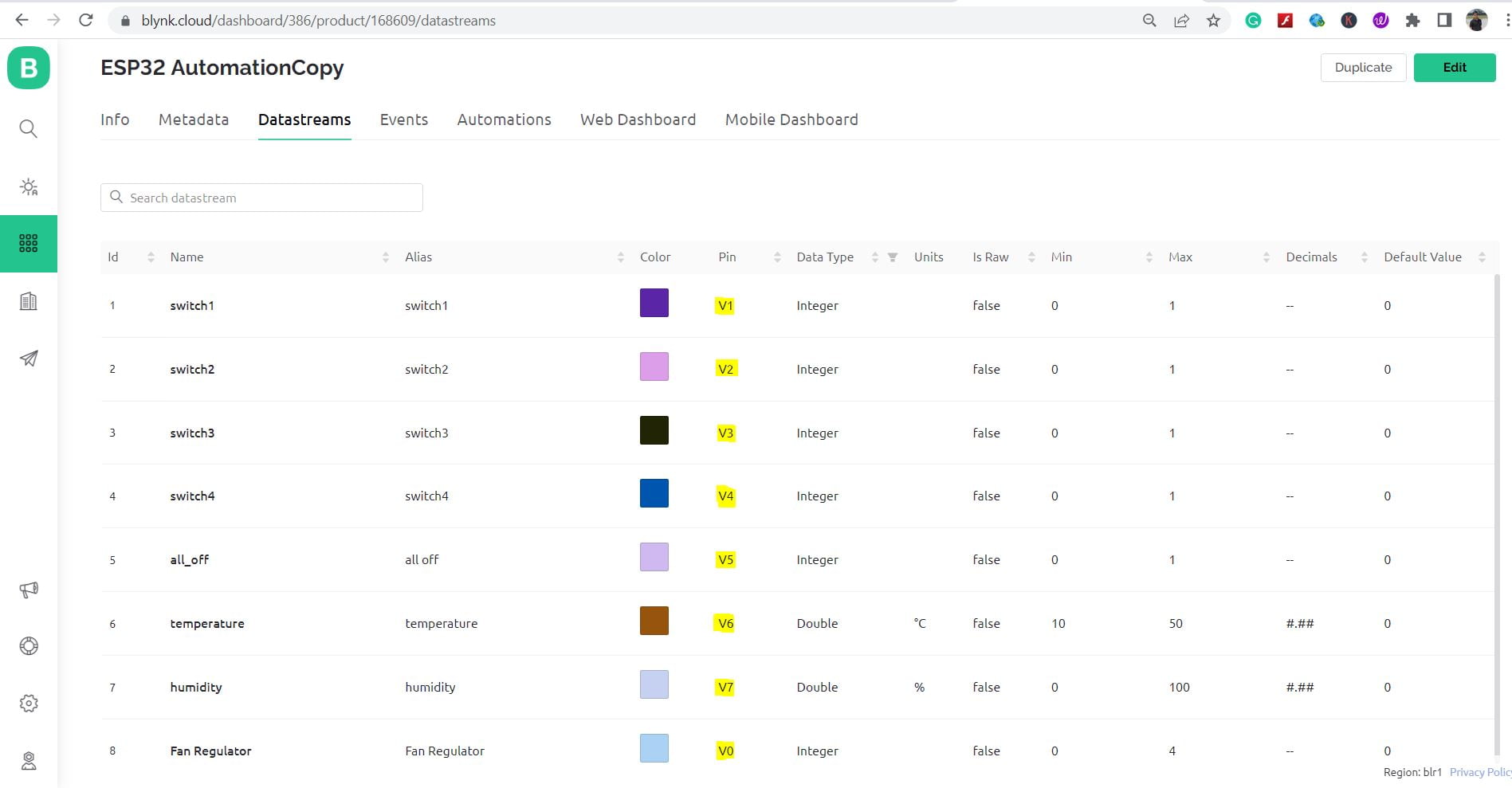The image size is (1512, 788).
Task: Click the brown temperature color swatch
Action: pyautogui.click(x=654, y=621)
